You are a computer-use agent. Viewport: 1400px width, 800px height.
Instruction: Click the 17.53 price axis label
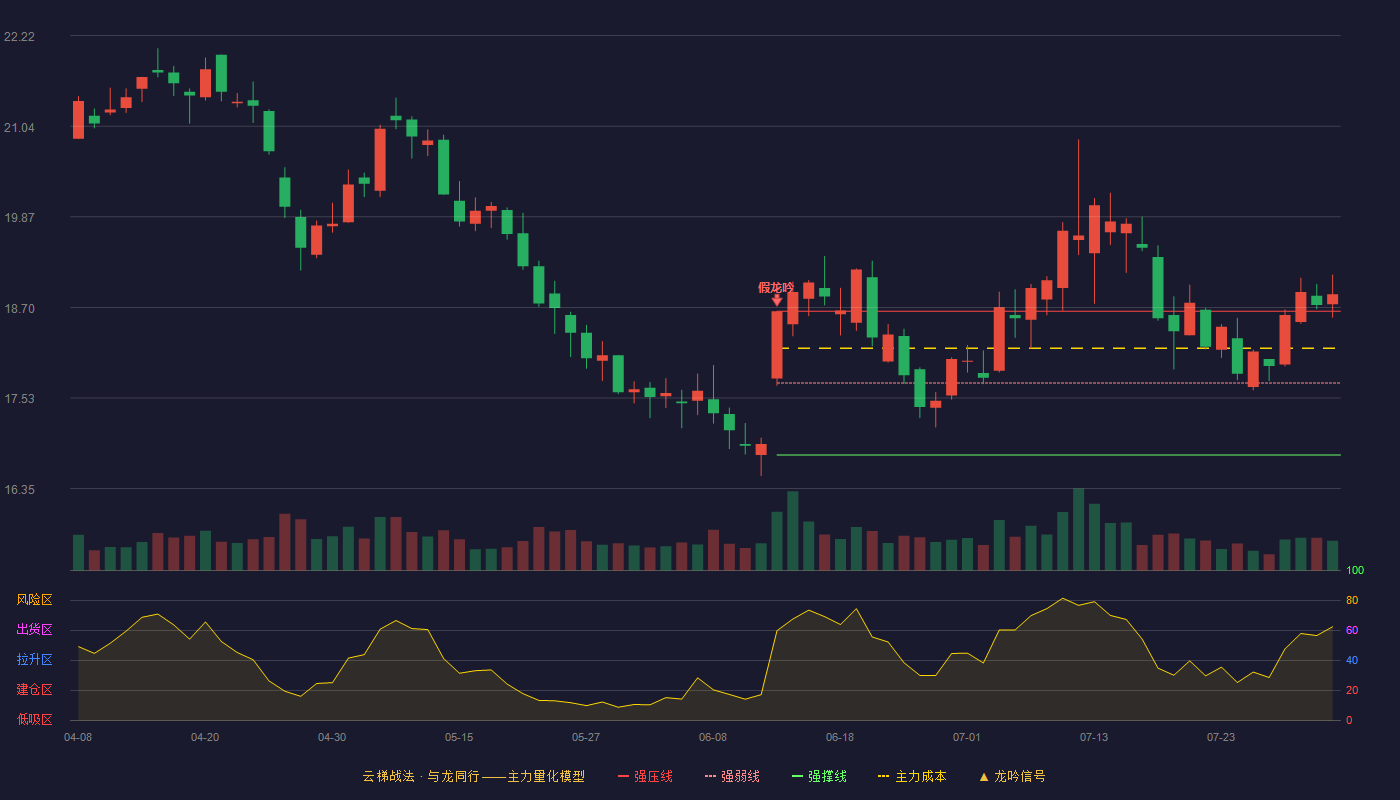19,399
